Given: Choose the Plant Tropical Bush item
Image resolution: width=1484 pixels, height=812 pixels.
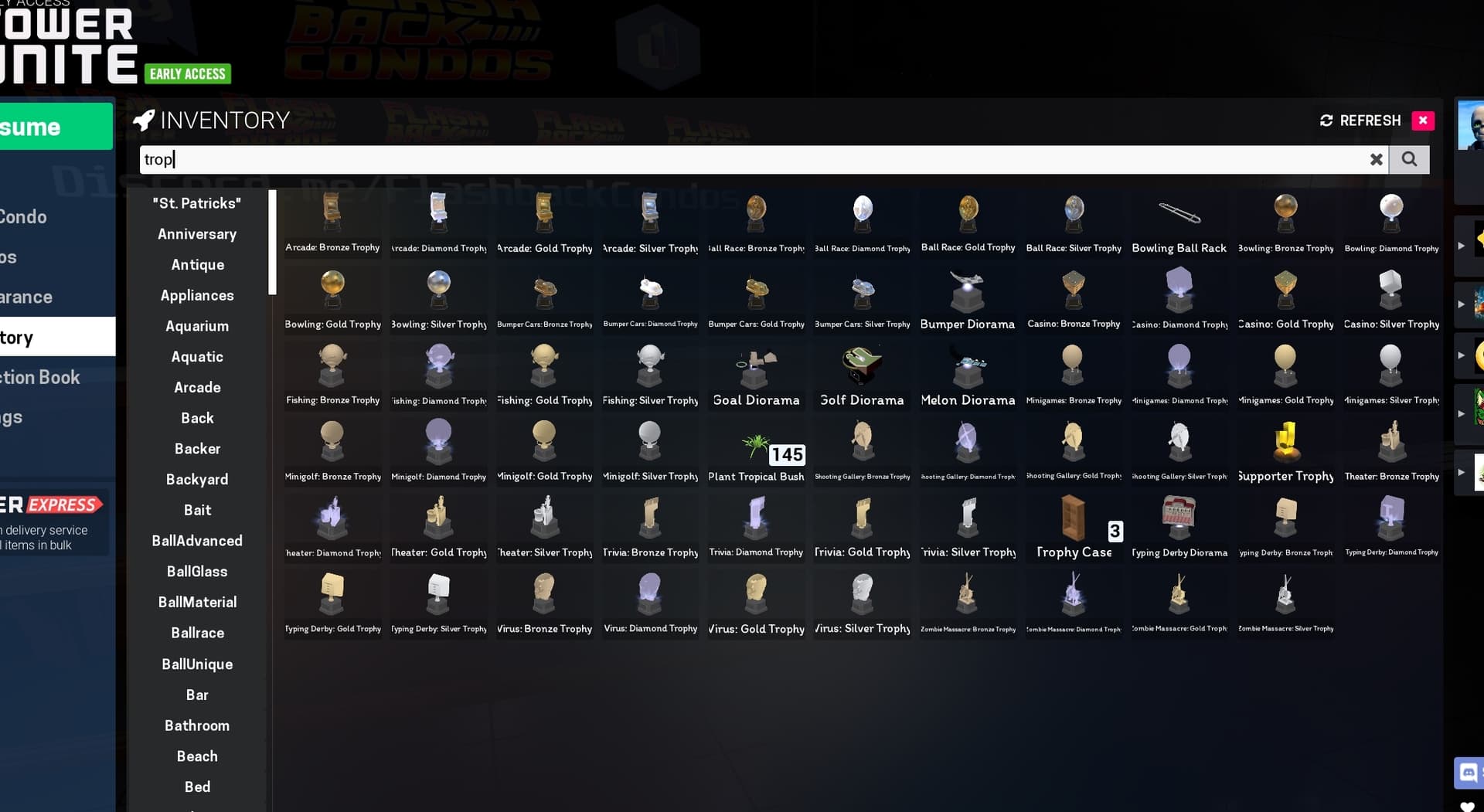Looking at the screenshot, I should point(756,451).
